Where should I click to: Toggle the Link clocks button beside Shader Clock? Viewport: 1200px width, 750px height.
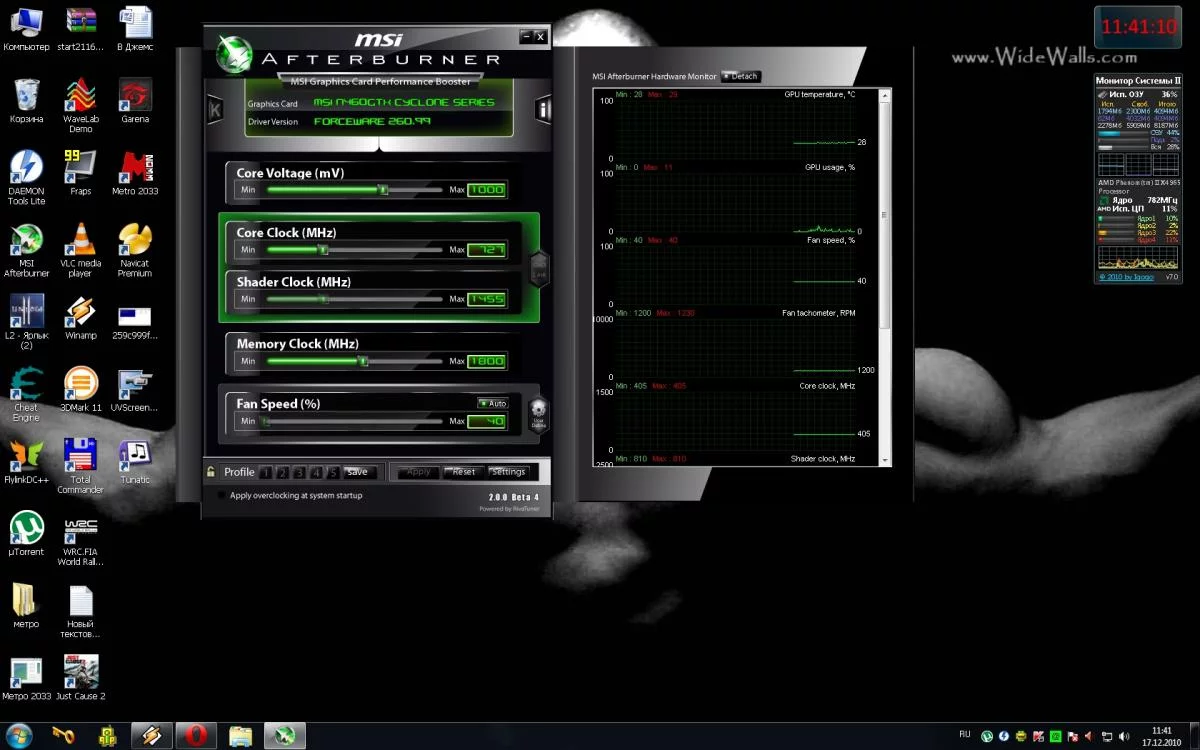tap(539, 269)
